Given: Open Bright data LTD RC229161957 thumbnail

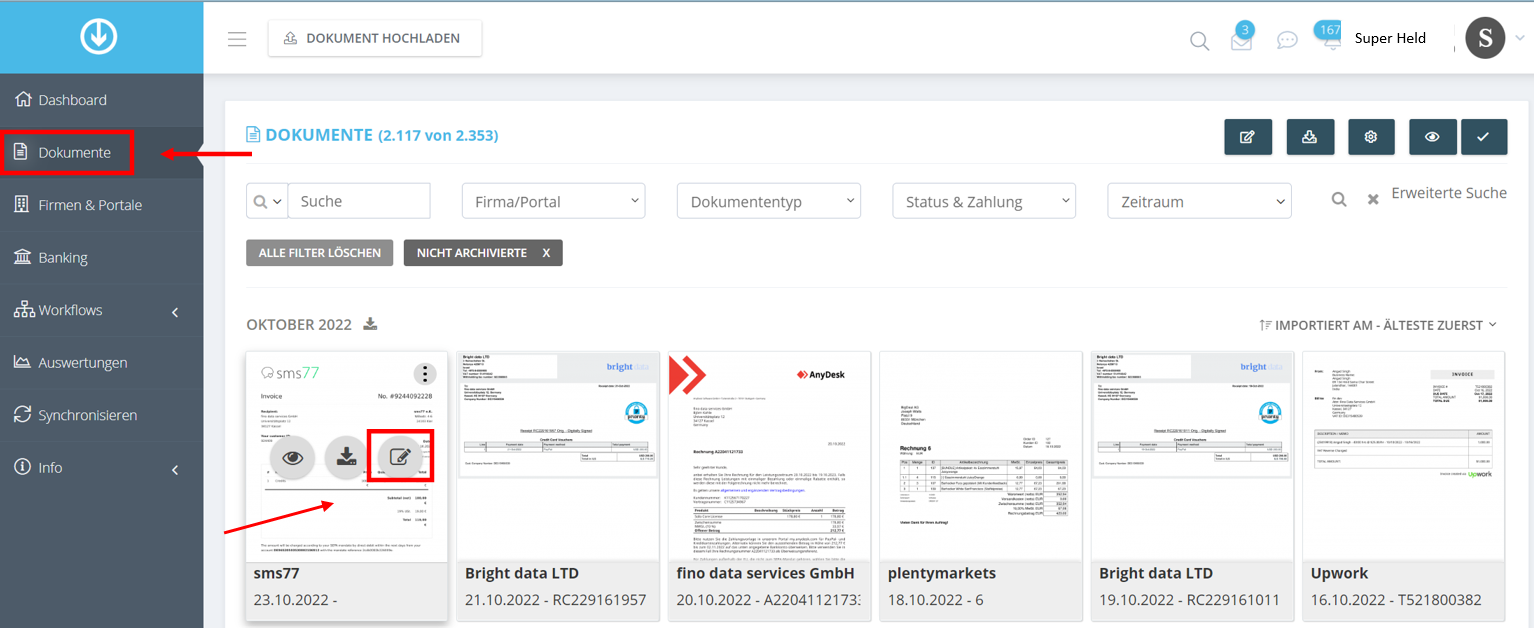Looking at the screenshot, I should pos(558,455).
